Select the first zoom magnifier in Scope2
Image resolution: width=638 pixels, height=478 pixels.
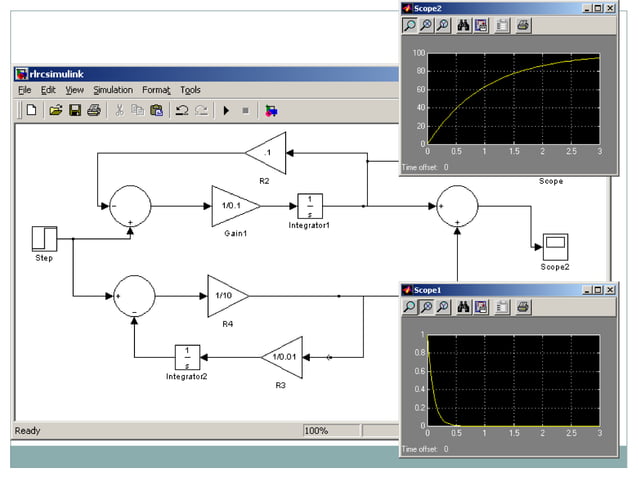[410, 26]
